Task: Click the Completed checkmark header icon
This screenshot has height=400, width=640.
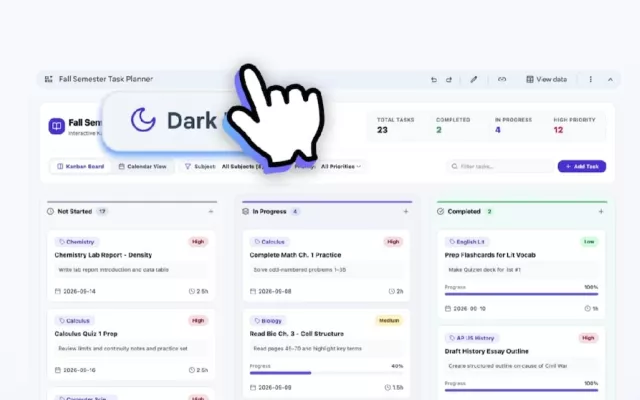Action: tap(440, 211)
